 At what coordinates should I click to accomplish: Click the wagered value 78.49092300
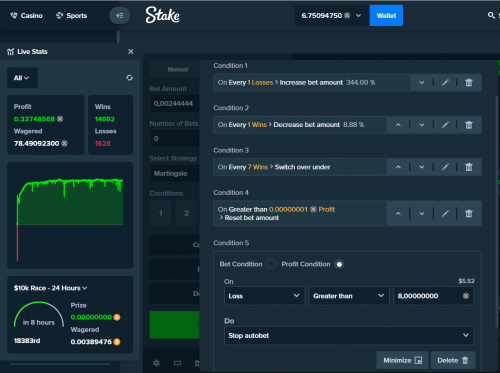pos(36,144)
